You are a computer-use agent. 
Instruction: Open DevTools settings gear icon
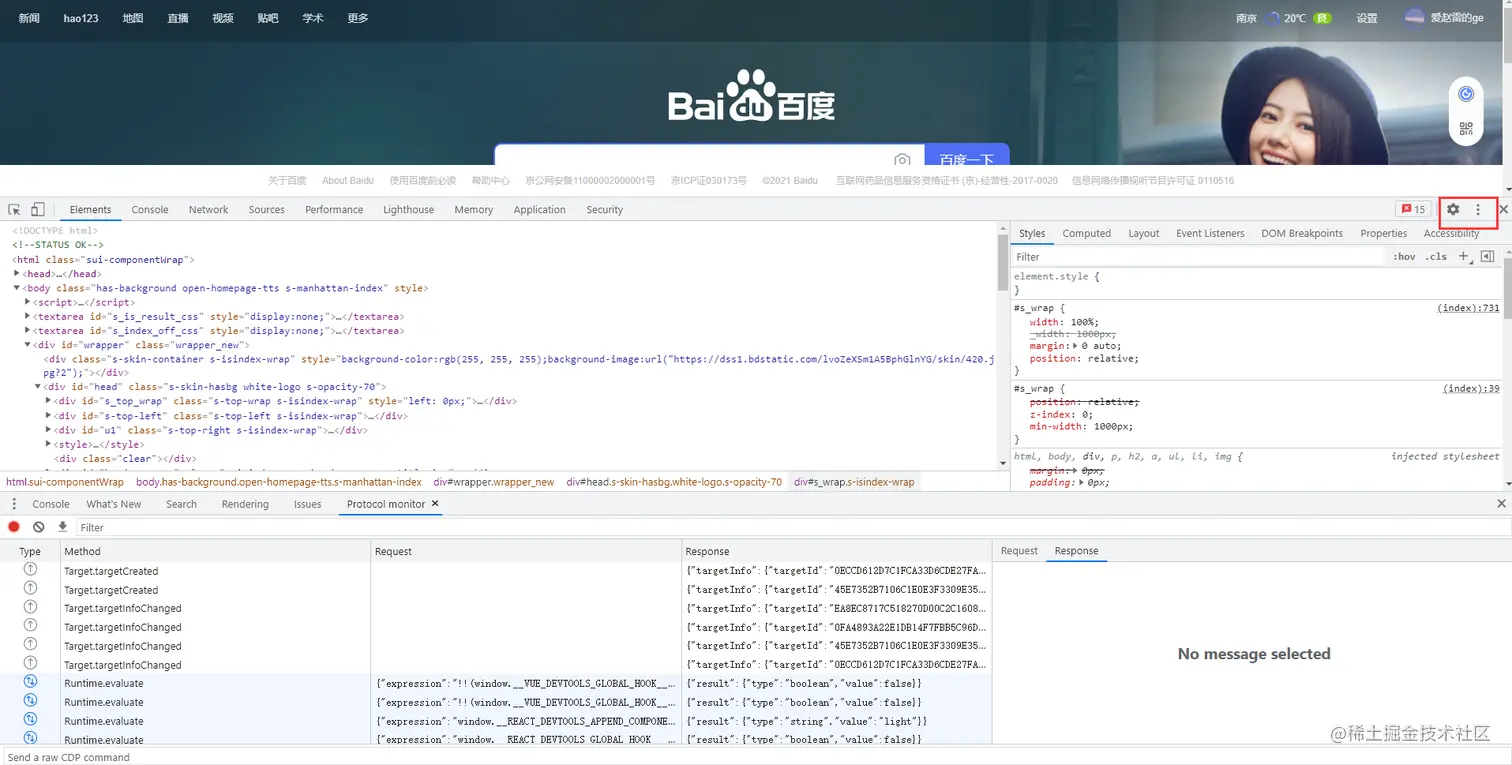[1453, 210]
